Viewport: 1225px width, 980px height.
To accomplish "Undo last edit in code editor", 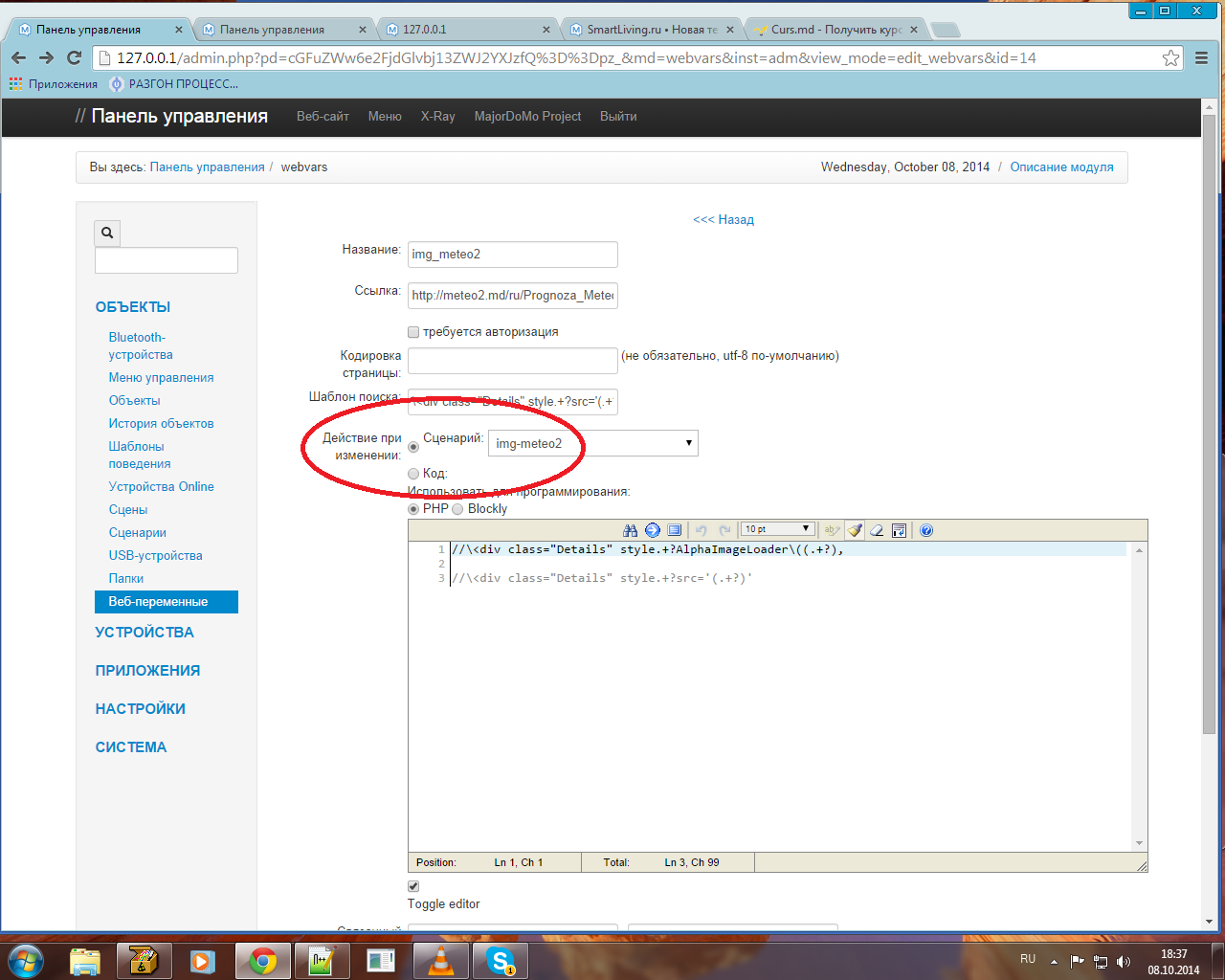I will (701, 530).
